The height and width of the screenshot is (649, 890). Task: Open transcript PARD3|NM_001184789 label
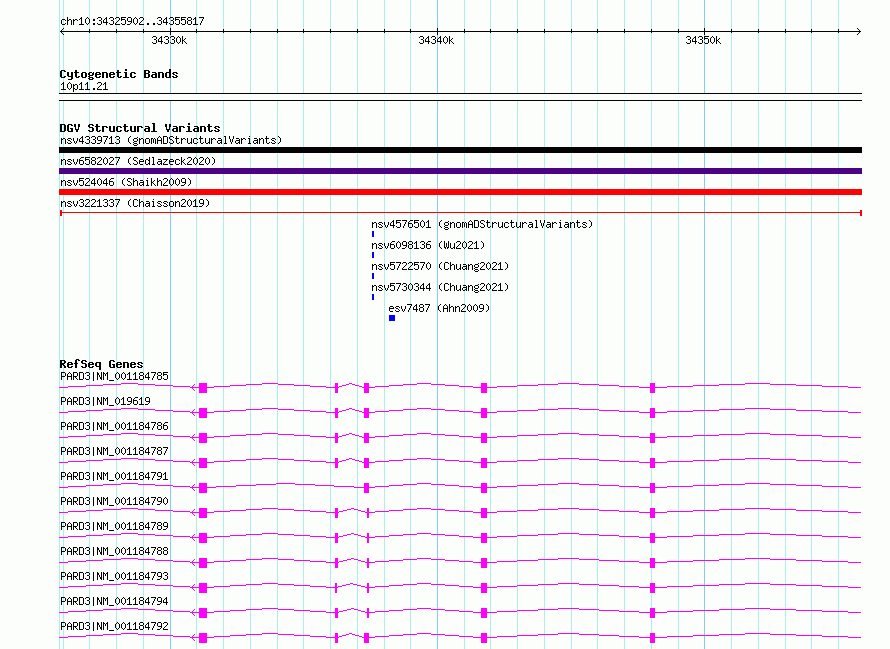click(x=114, y=526)
